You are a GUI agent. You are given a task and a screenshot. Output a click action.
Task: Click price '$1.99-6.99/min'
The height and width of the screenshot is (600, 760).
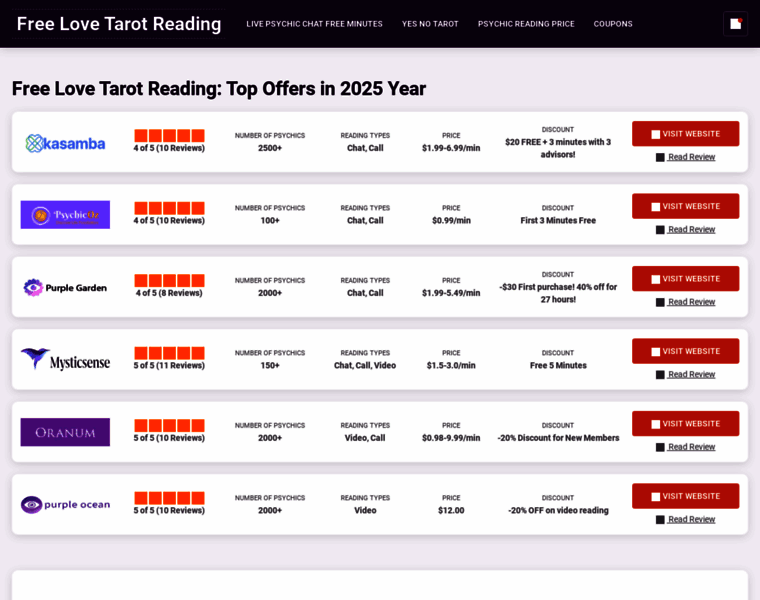451,148
